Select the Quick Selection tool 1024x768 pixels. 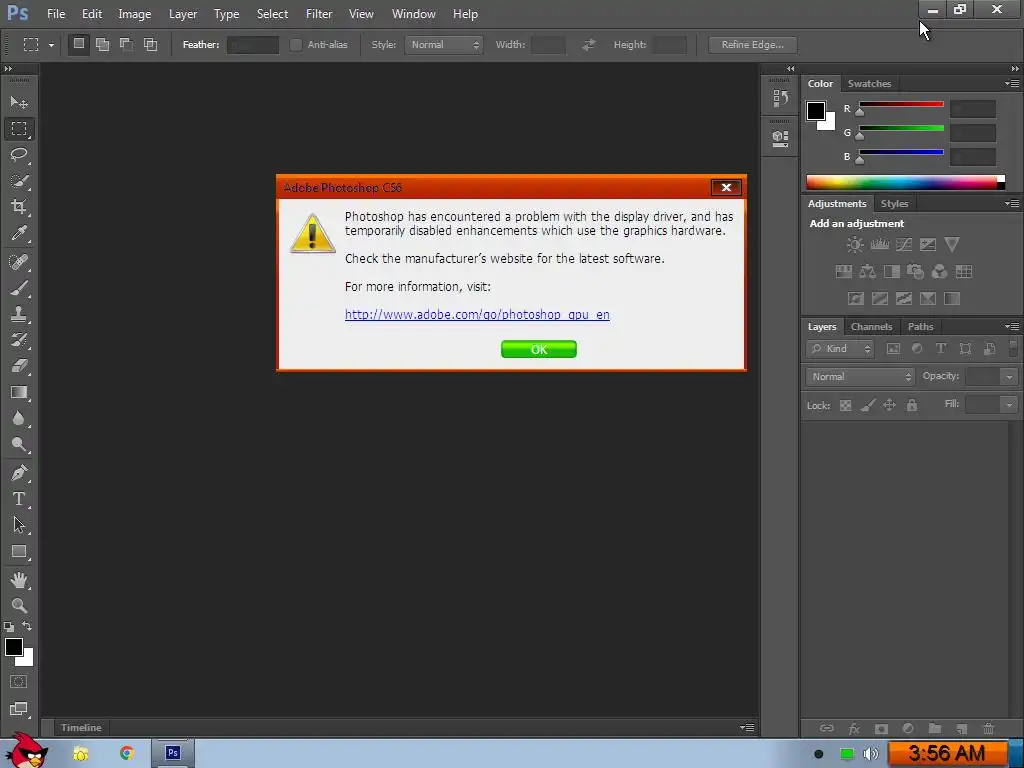(x=19, y=181)
